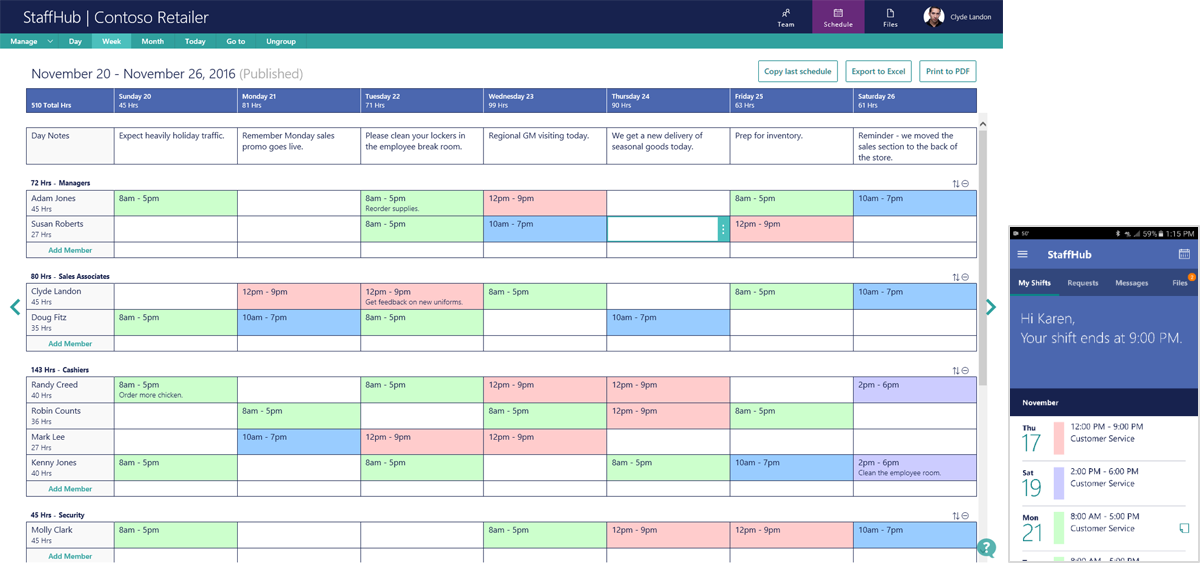Select Doug Fitz's Thursday 10am - 7pm shift

(668, 322)
